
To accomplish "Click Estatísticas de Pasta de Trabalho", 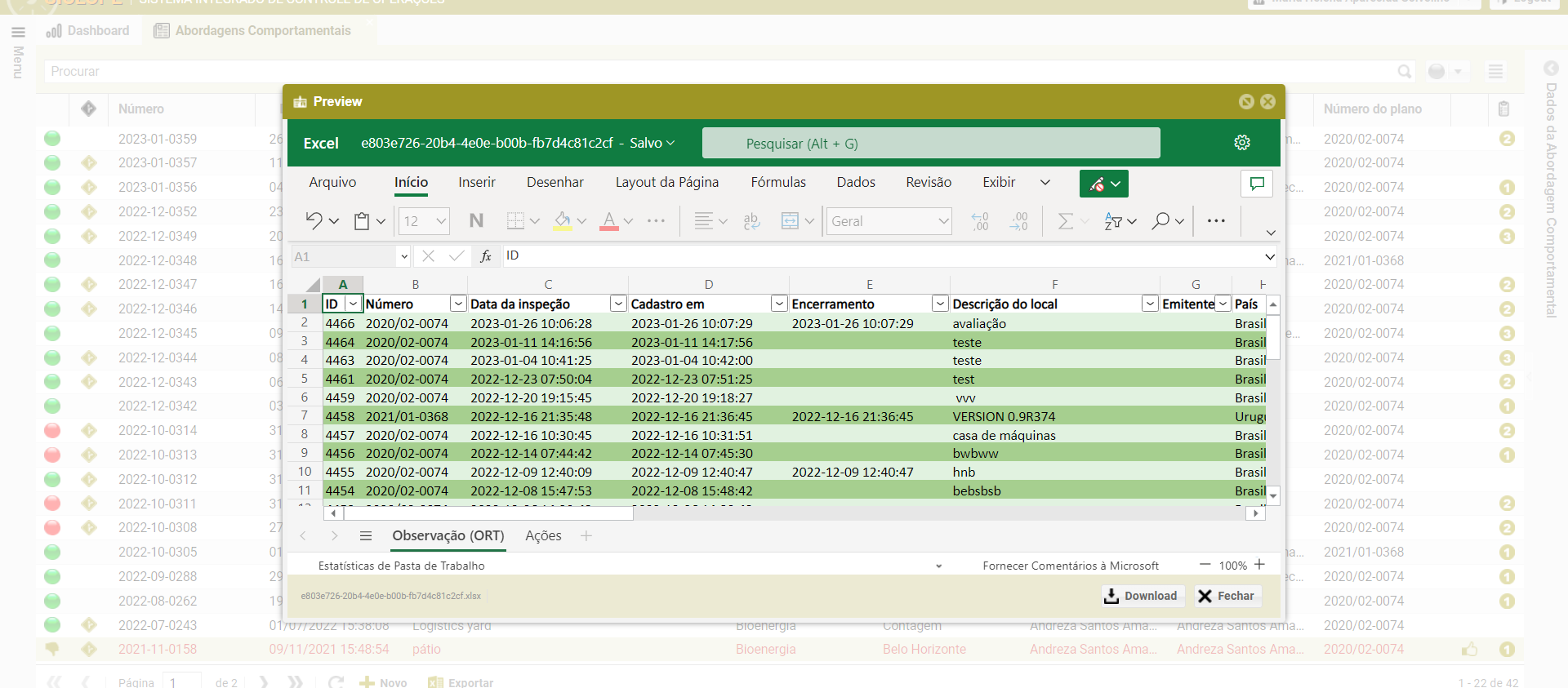I will (401, 566).
